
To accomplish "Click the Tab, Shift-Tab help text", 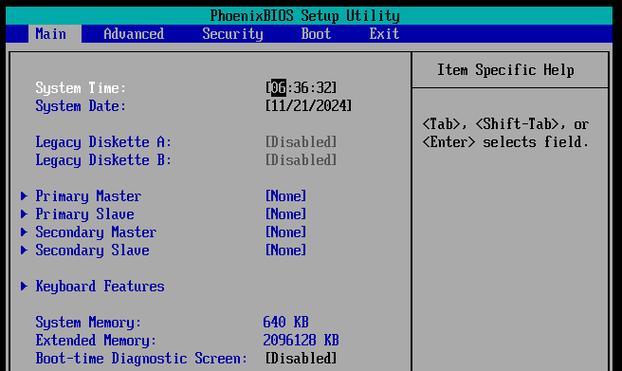I will point(506,133).
